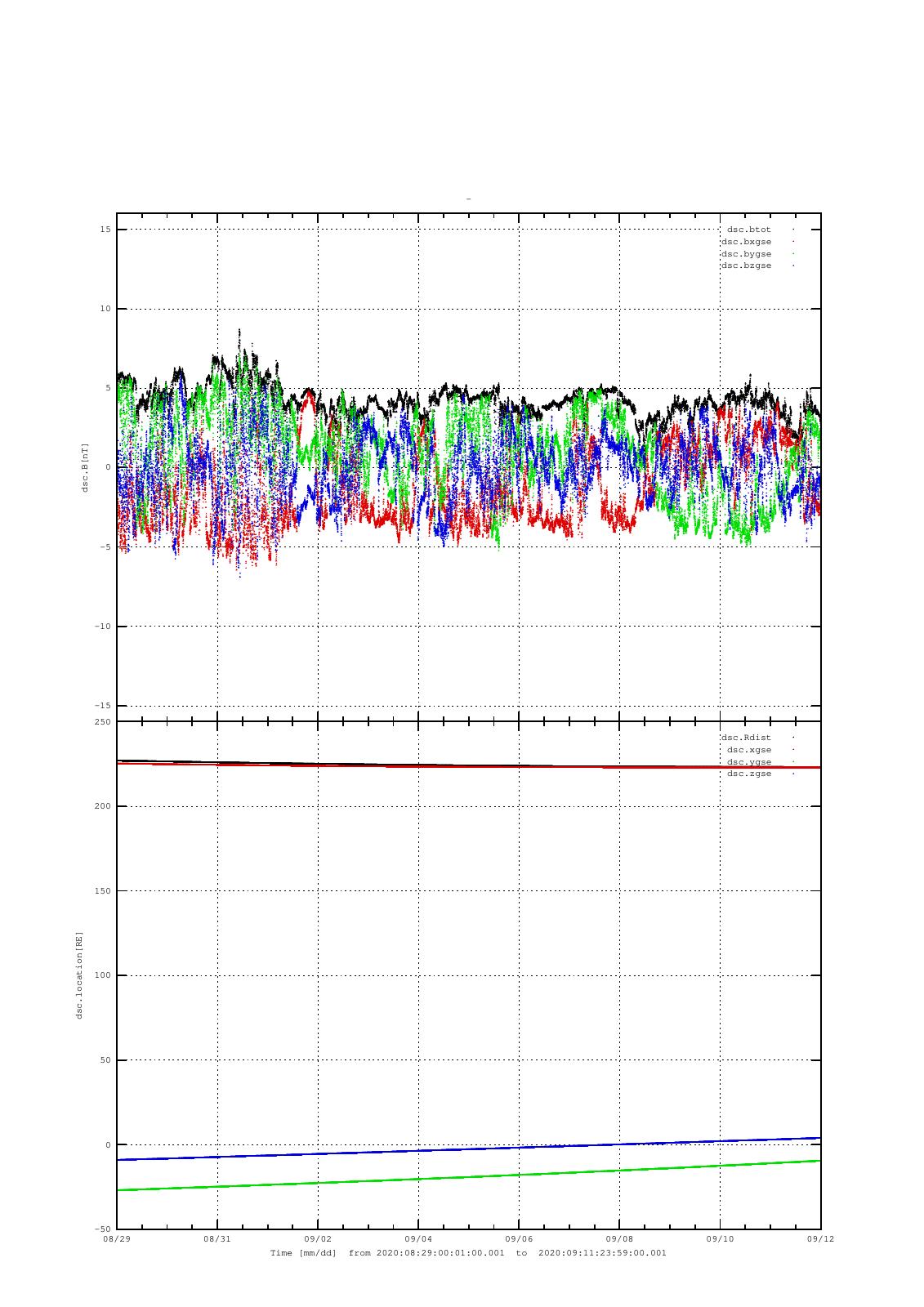Click the 10 tick on the magnetic field axis

pyautogui.click(x=105, y=309)
